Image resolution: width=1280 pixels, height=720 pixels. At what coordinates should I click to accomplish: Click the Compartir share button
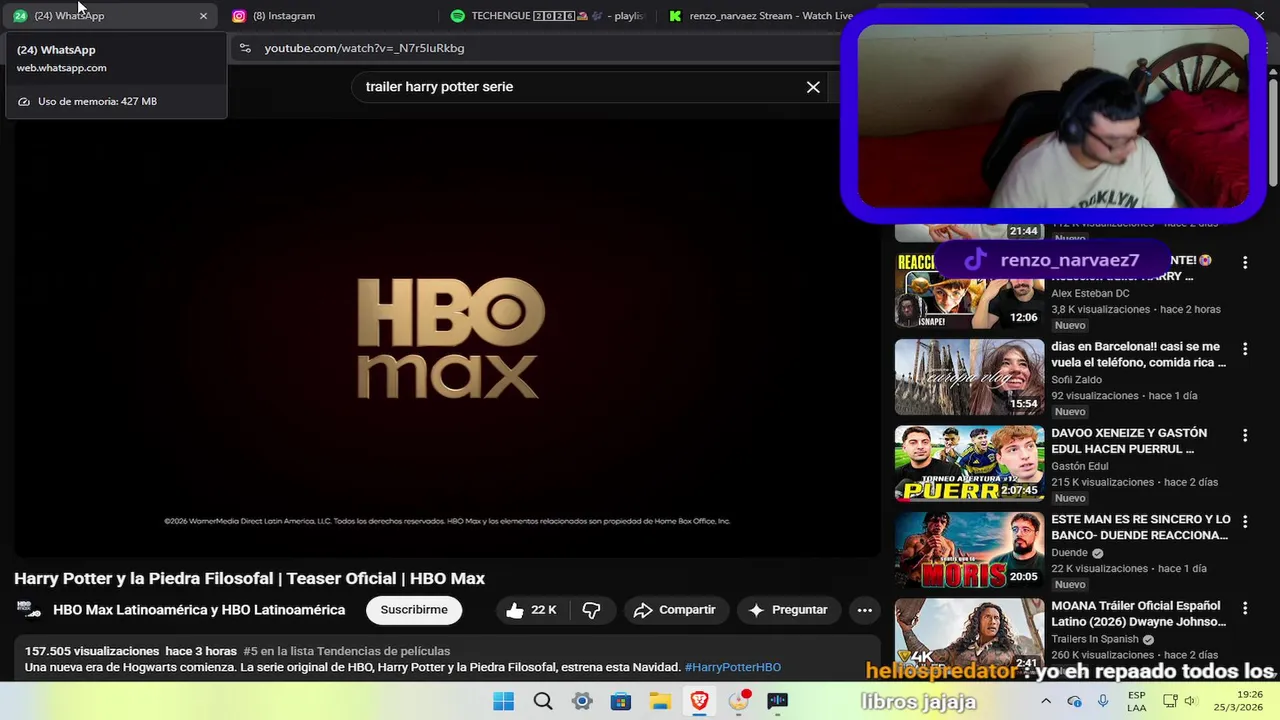click(x=675, y=610)
